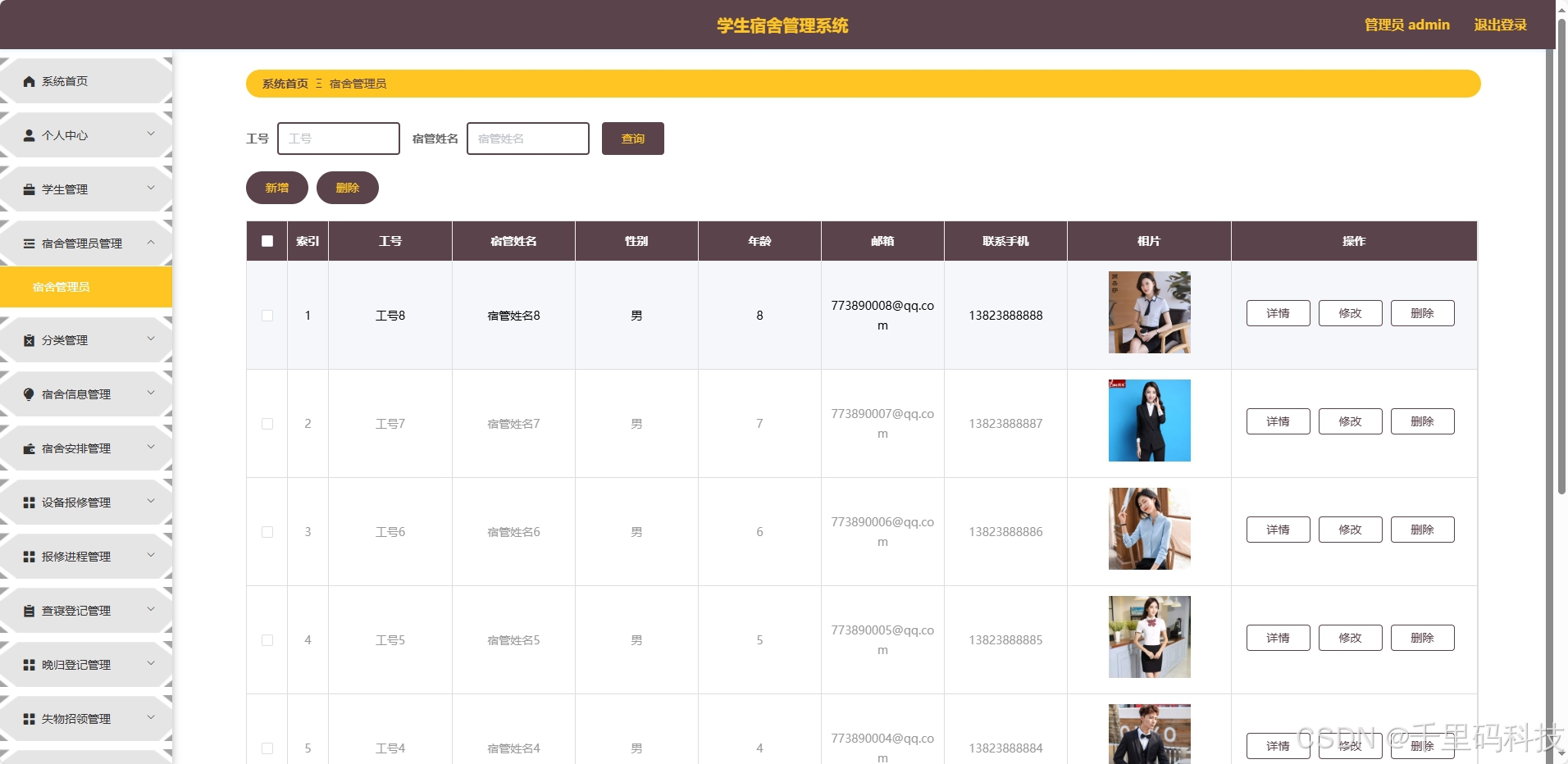The image size is (1568, 764).
Task: Open the 系统首页 sidebar item
Action: pyautogui.click(x=86, y=81)
